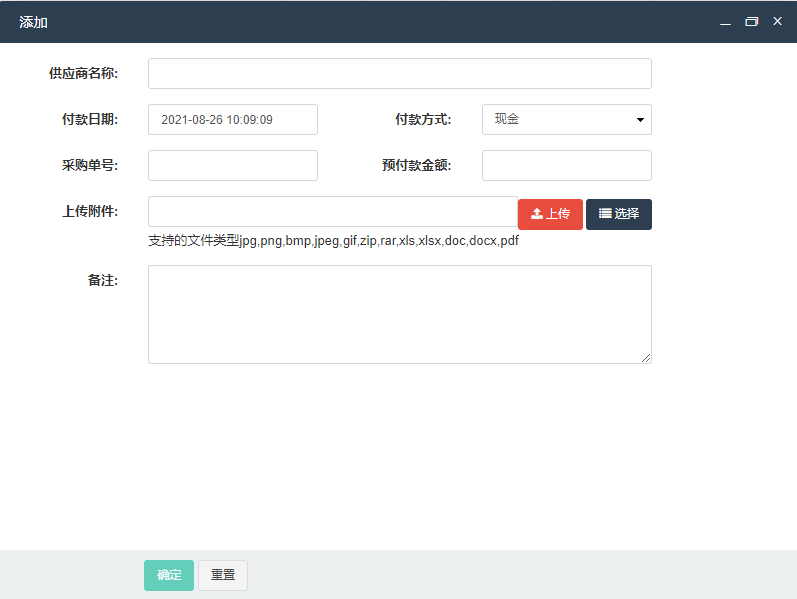Click the 付款方式 label

(423, 119)
